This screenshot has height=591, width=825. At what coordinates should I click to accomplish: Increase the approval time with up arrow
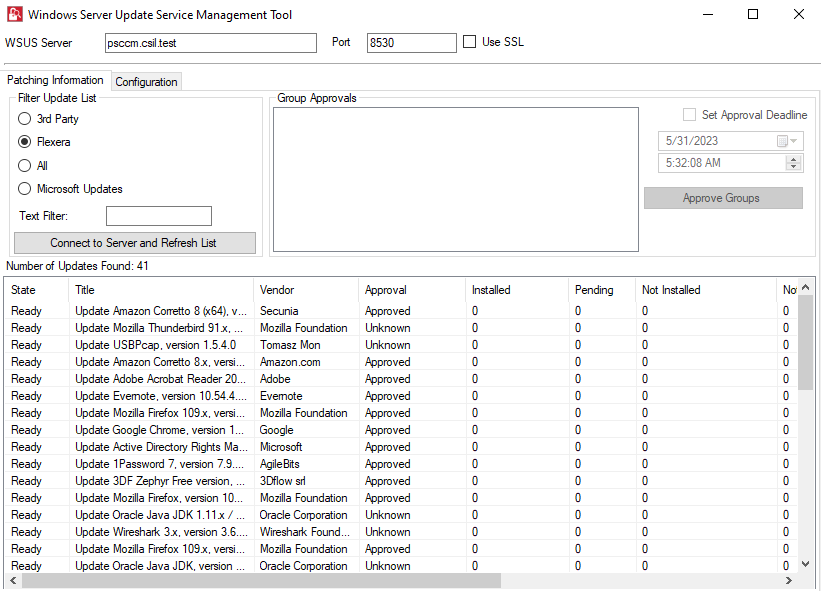point(795,159)
